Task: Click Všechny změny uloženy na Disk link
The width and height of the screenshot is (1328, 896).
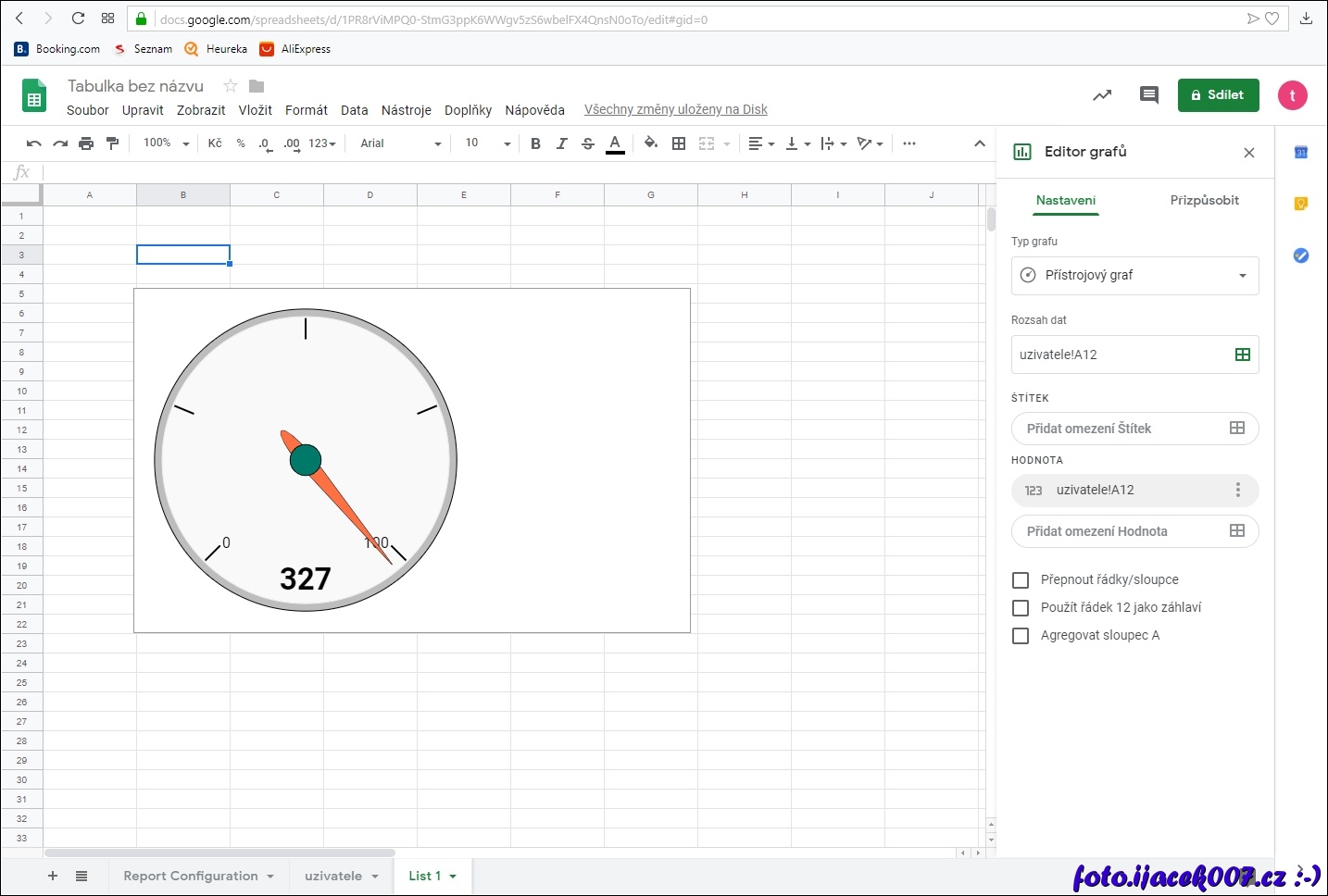Action: 675,110
